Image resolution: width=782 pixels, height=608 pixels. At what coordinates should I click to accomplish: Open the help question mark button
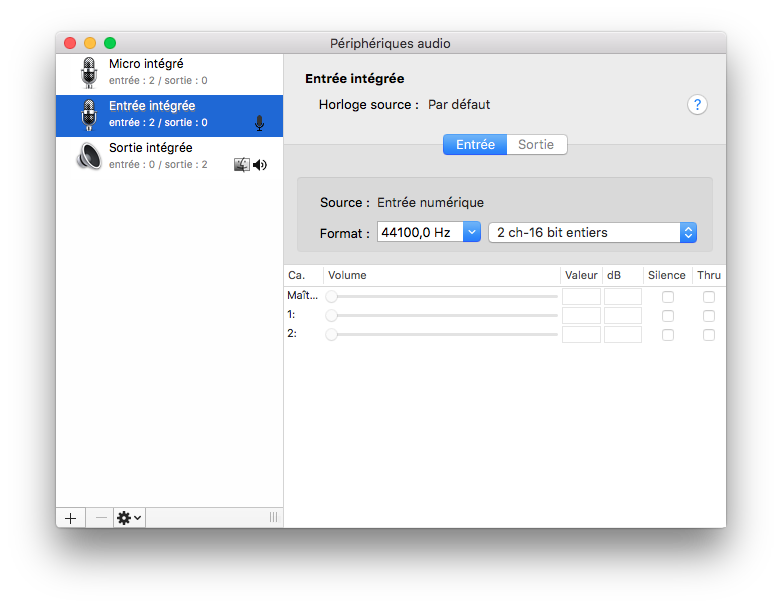coord(697,105)
